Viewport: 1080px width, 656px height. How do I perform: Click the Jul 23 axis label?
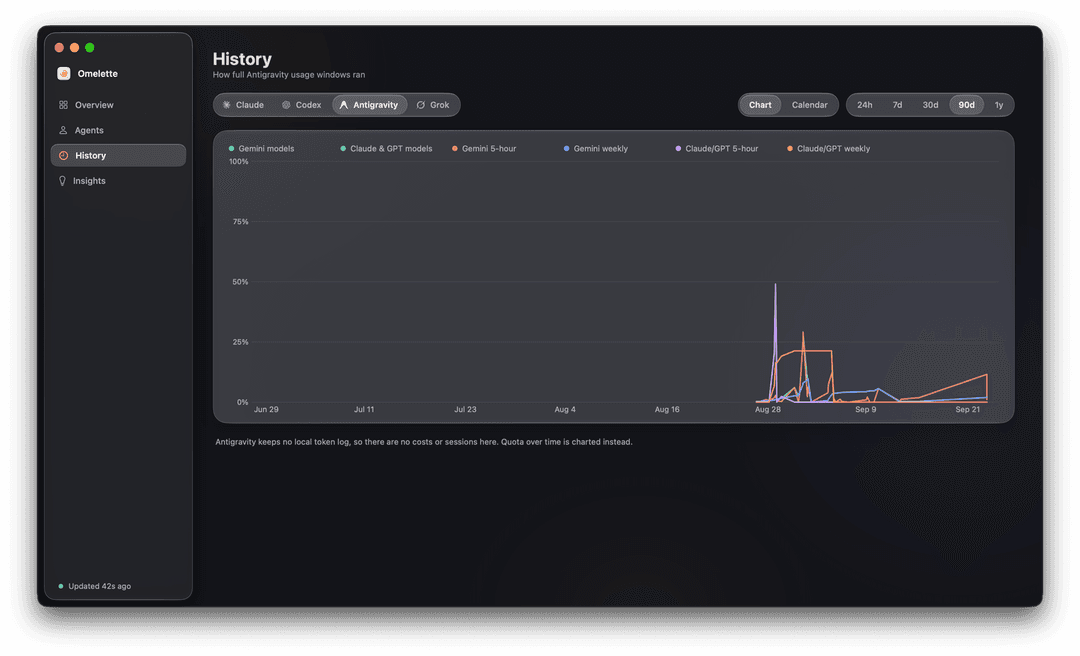465,409
